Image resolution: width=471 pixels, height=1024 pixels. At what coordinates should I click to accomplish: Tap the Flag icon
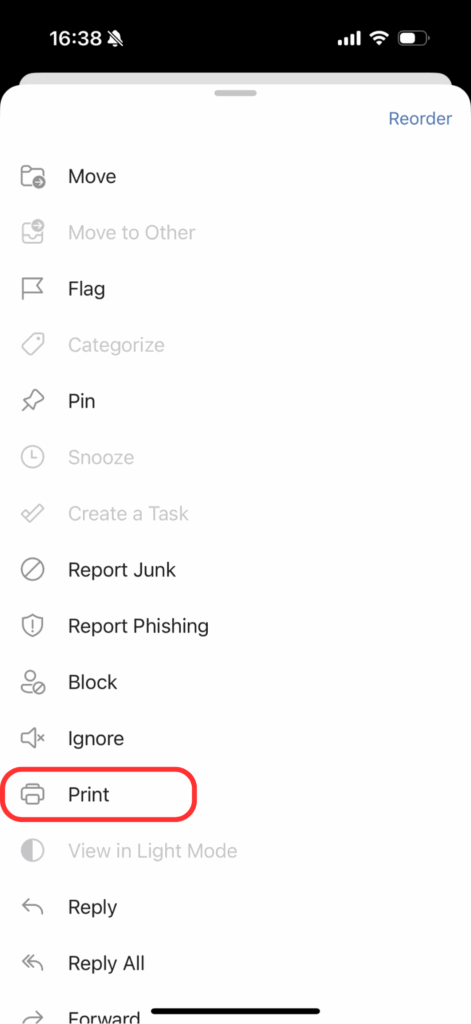33,289
